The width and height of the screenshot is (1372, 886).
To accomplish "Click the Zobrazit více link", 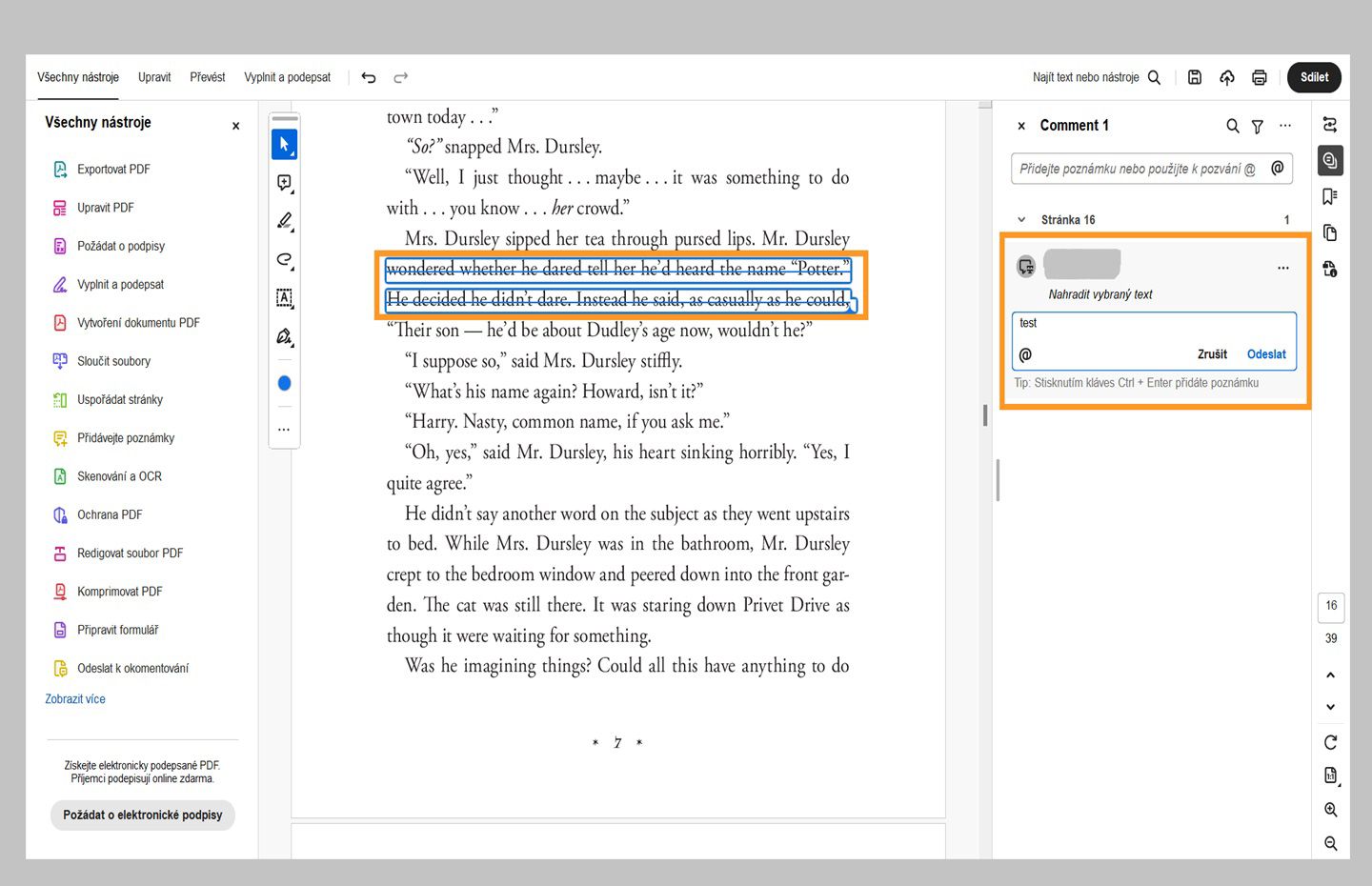I will click(75, 699).
